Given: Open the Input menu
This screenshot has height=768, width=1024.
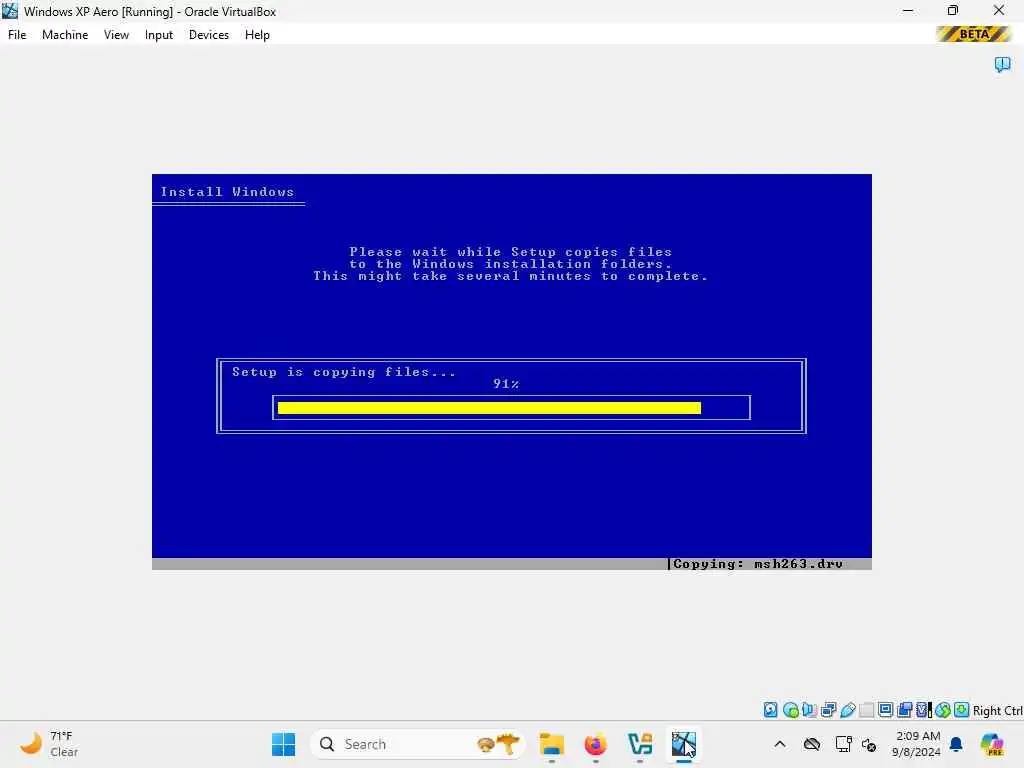Looking at the screenshot, I should tap(159, 35).
